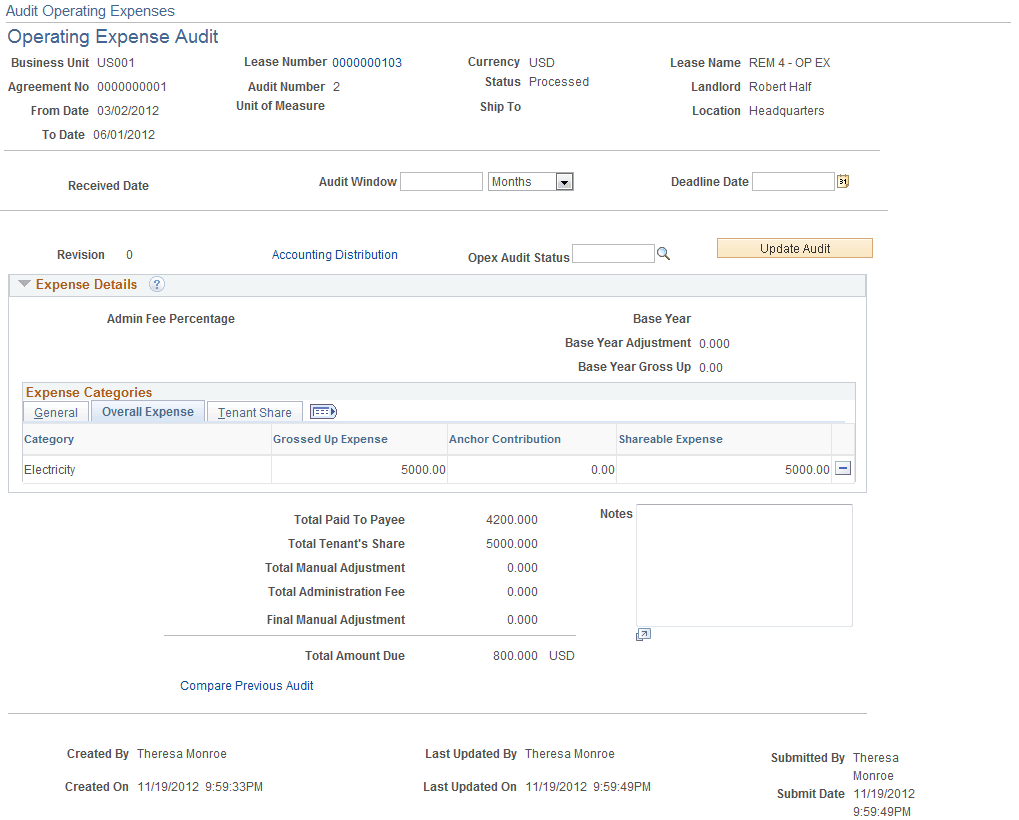This screenshot has width=1019, height=820.
Task: Select the Overall Expense tab
Action: [x=147, y=411]
